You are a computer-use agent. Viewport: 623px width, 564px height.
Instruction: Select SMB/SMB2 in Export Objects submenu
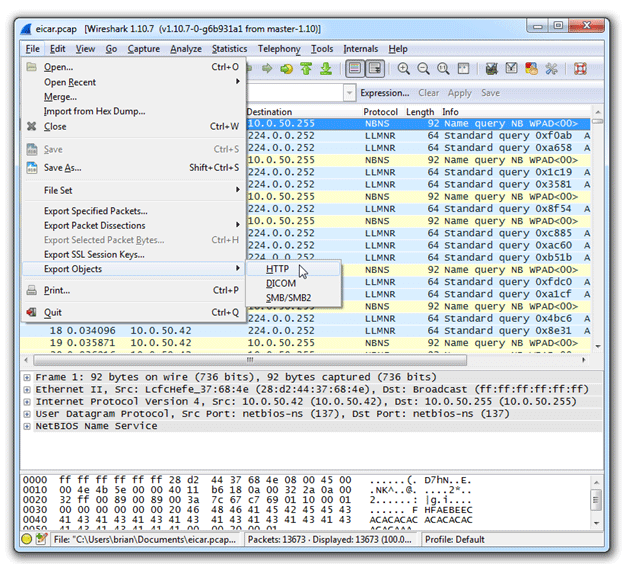click(293, 297)
